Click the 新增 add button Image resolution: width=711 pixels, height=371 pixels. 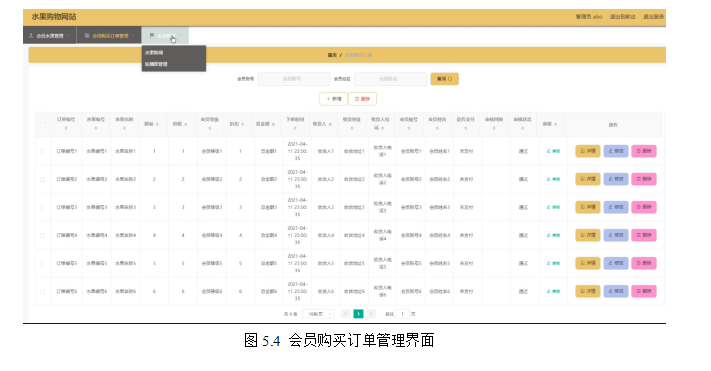click(x=334, y=99)
